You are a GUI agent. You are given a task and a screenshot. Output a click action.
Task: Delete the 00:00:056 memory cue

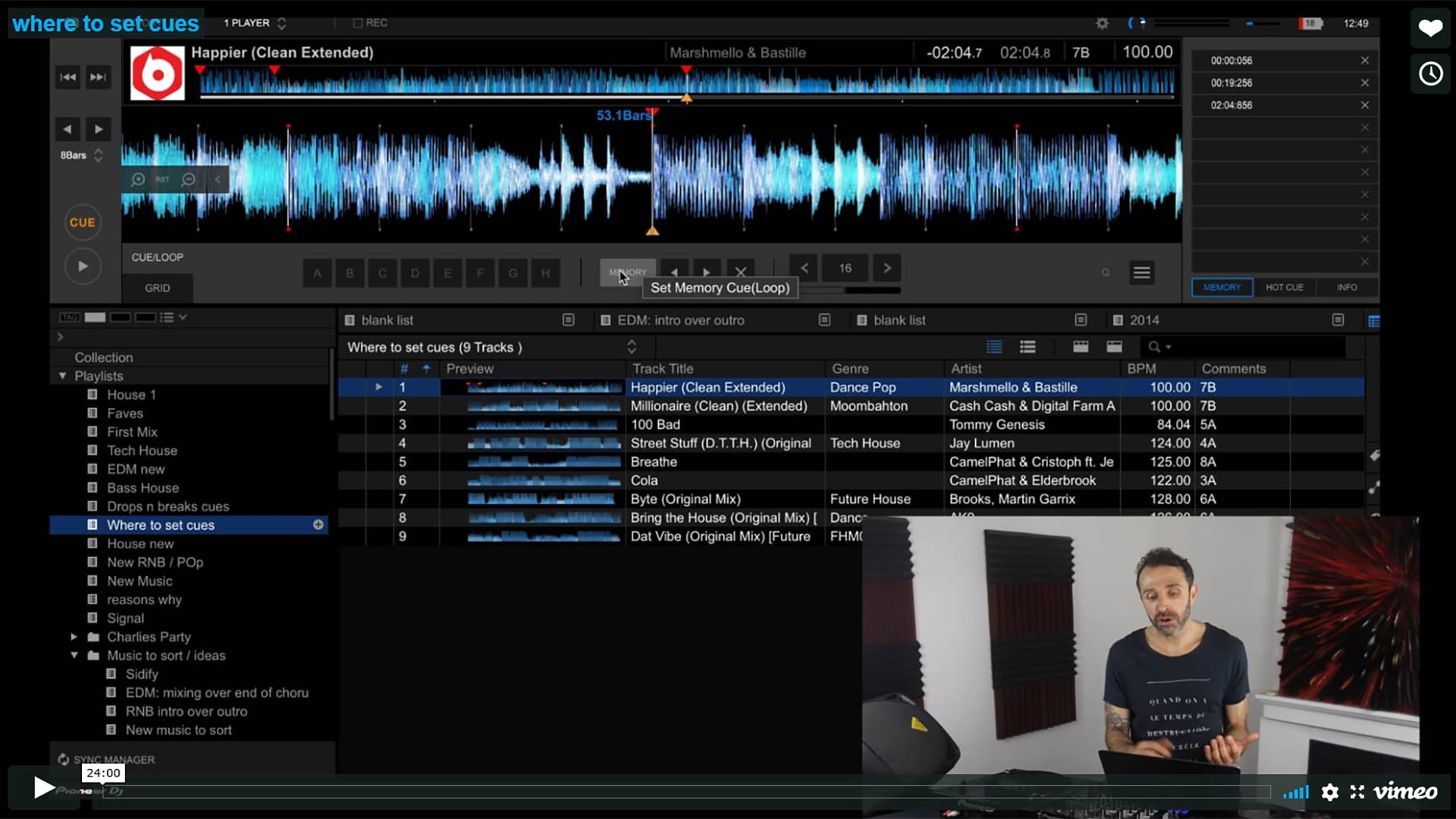[x=1365, y=61]
